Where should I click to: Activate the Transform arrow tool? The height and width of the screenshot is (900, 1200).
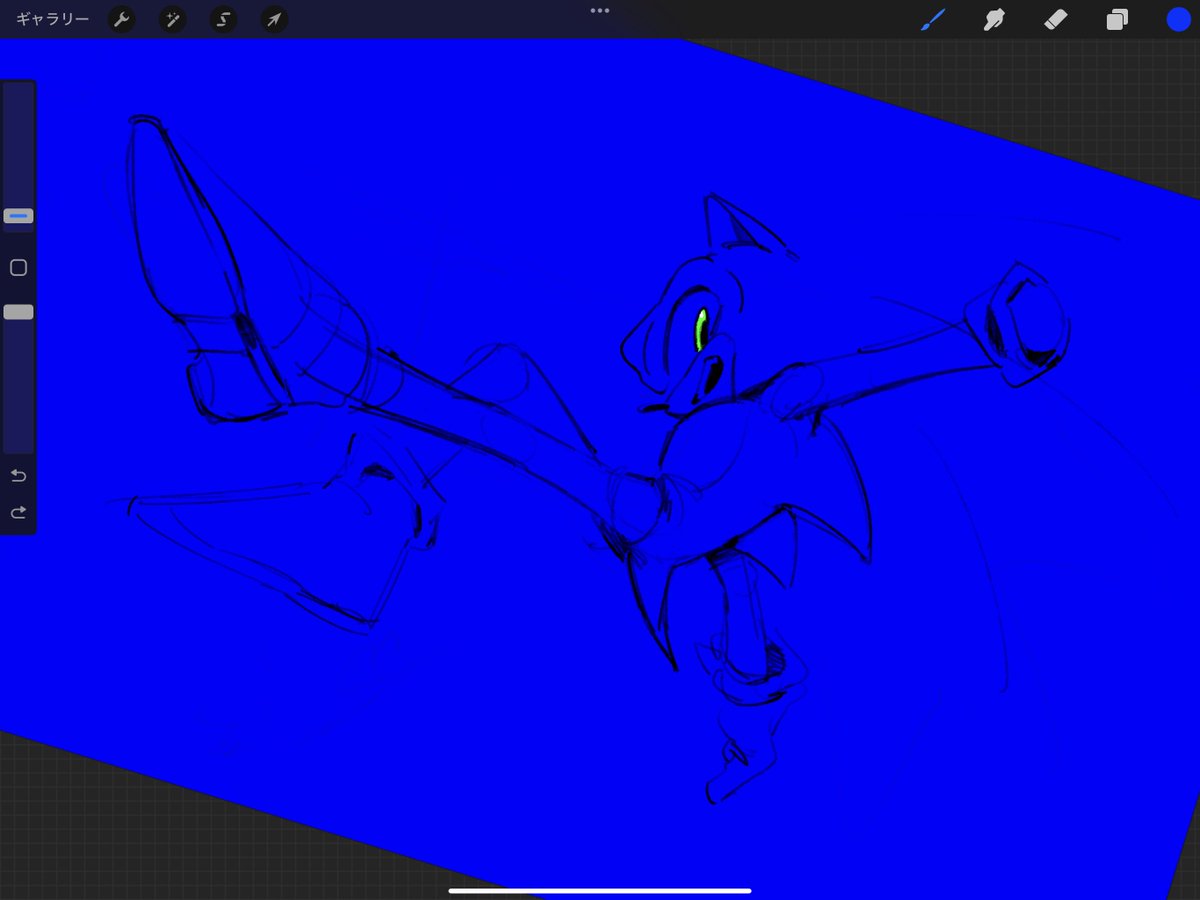[273, 19]
